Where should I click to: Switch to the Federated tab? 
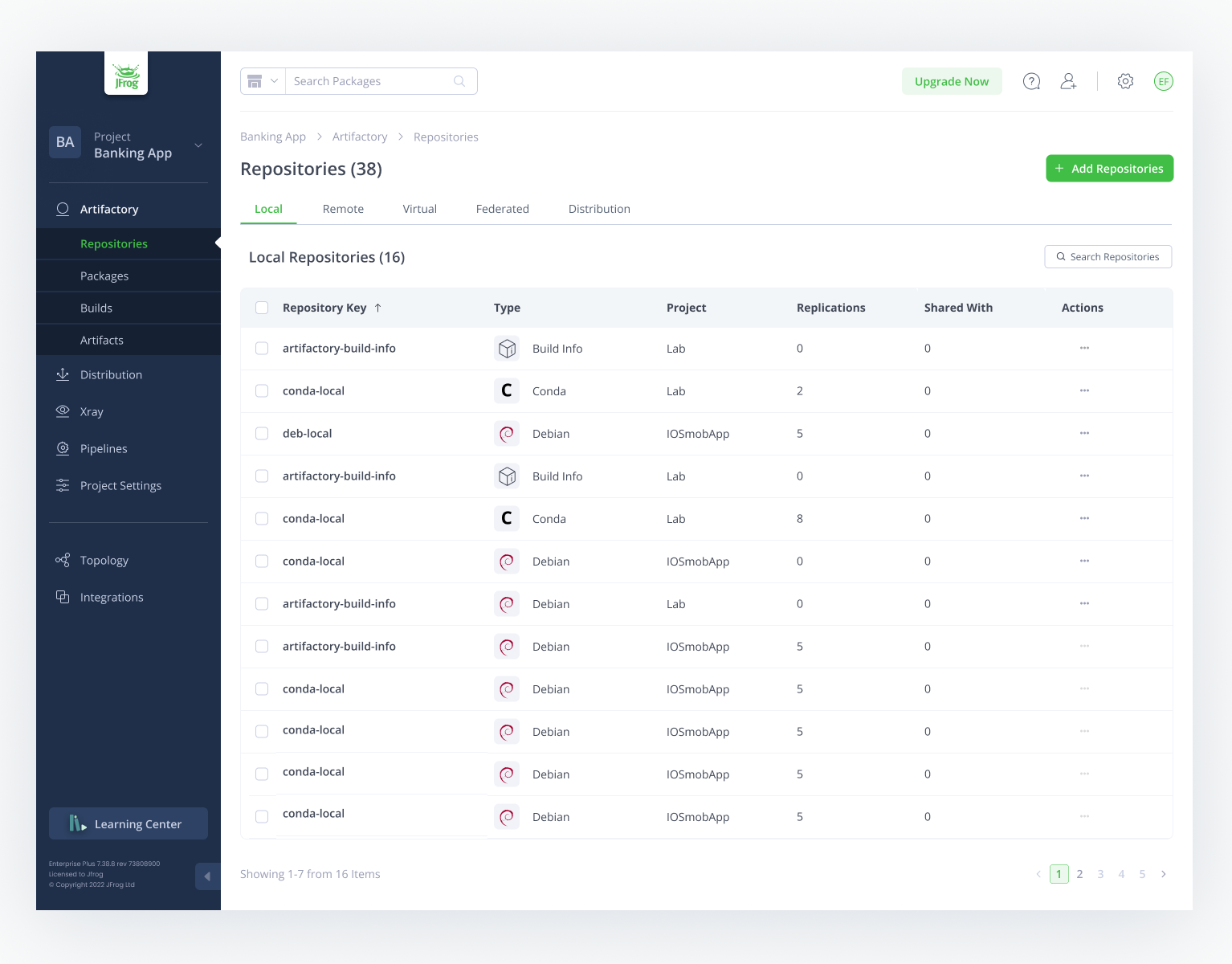coord(502,209)
